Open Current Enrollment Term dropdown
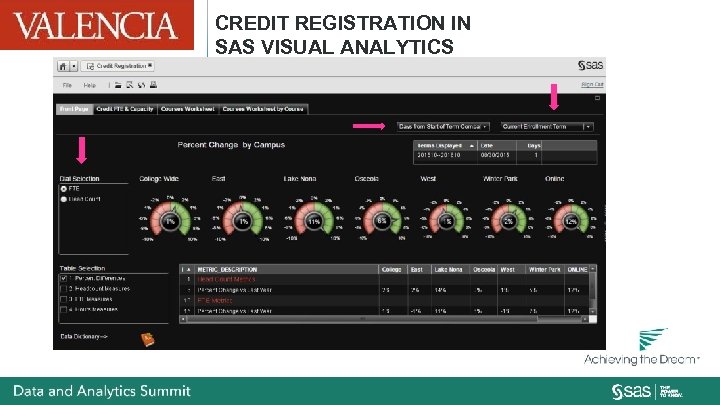 [x=547, y=126]
